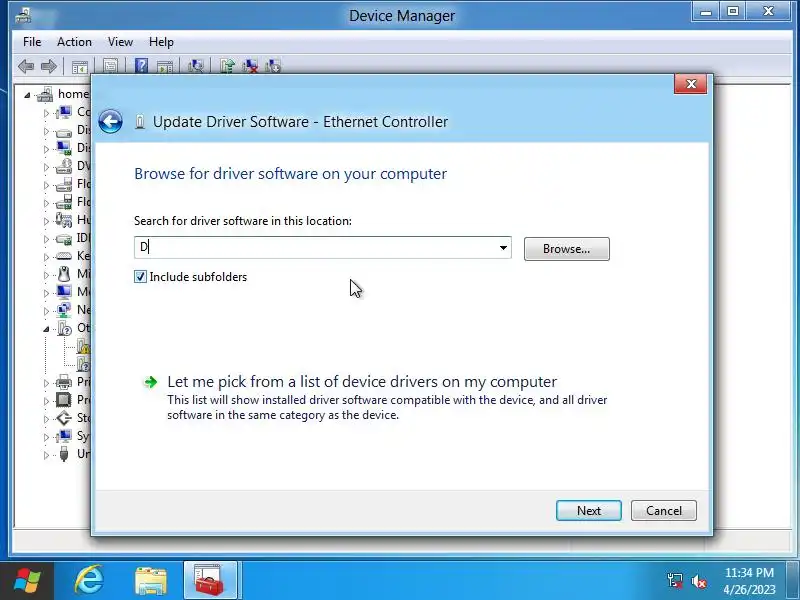This screenshot has width=800, height=600.
Task: Expand the Computer category node
Action: [46, 113]
